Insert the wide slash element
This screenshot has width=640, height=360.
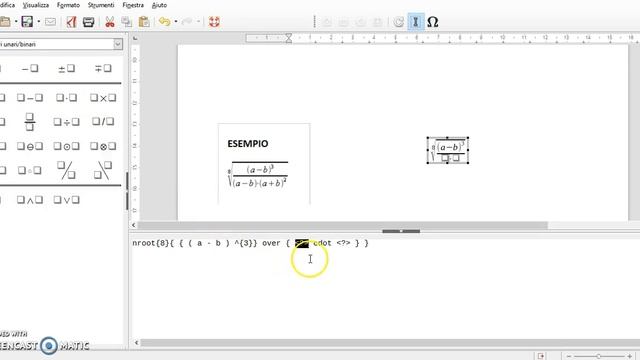[x=66, y=170]
